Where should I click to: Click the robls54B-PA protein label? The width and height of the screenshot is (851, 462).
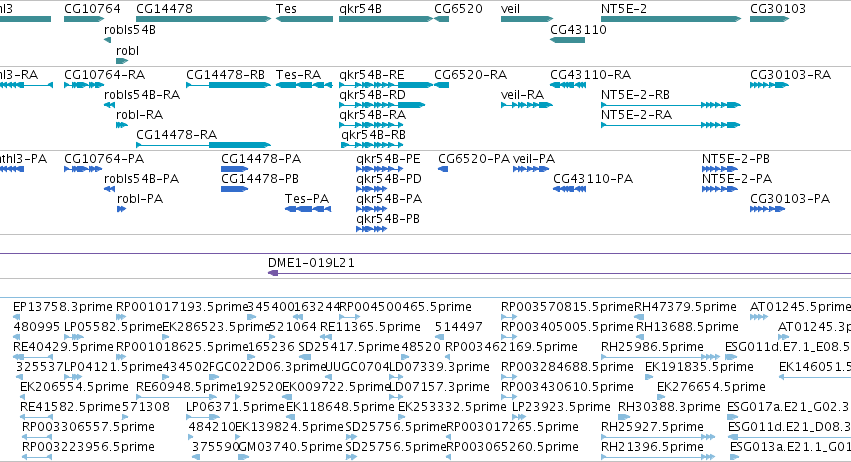point(141,179)
